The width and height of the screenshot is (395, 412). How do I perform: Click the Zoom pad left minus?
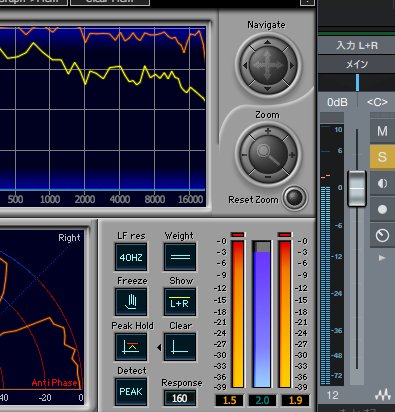click(x=244, y=155)
